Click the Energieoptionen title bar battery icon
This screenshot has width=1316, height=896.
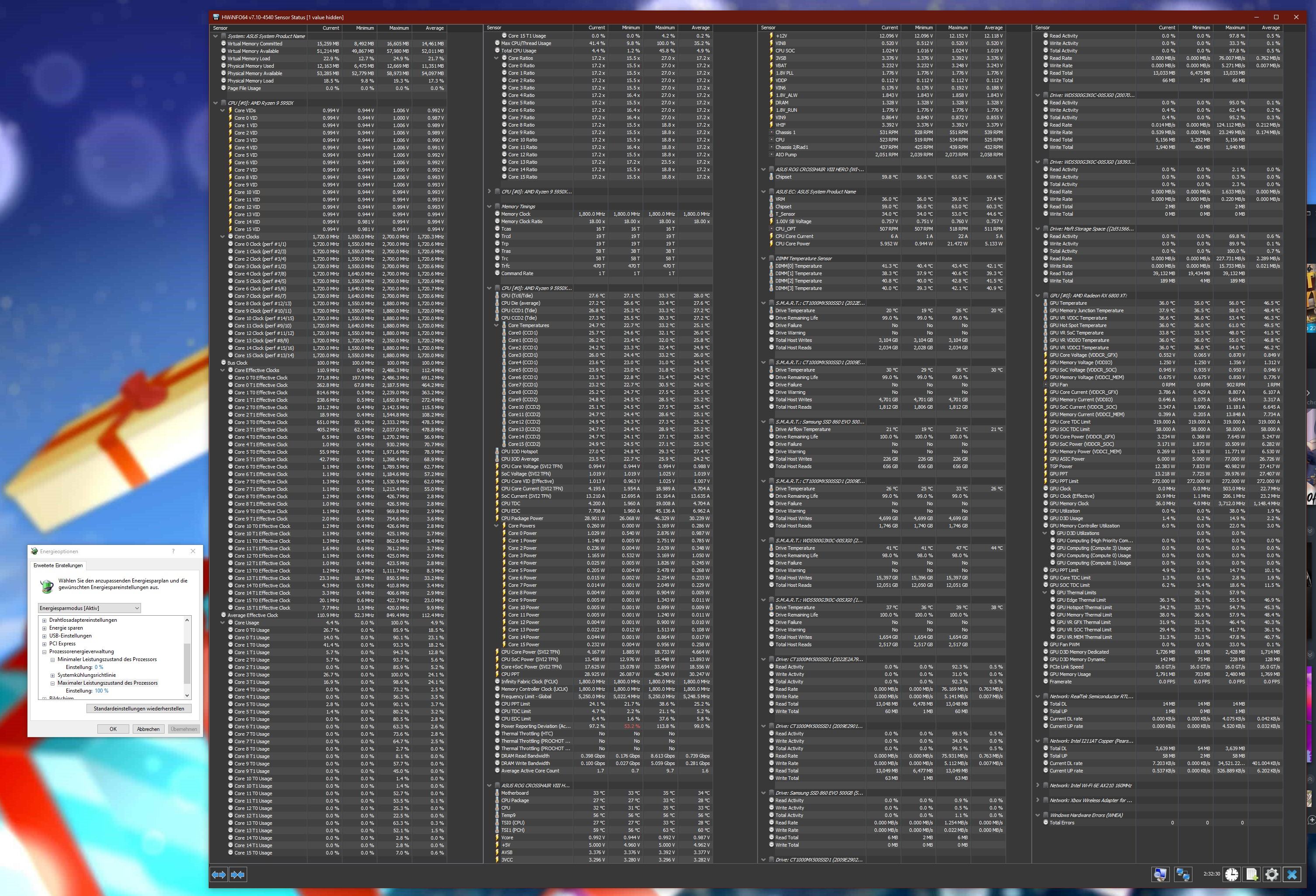click(x=34, y=551)
